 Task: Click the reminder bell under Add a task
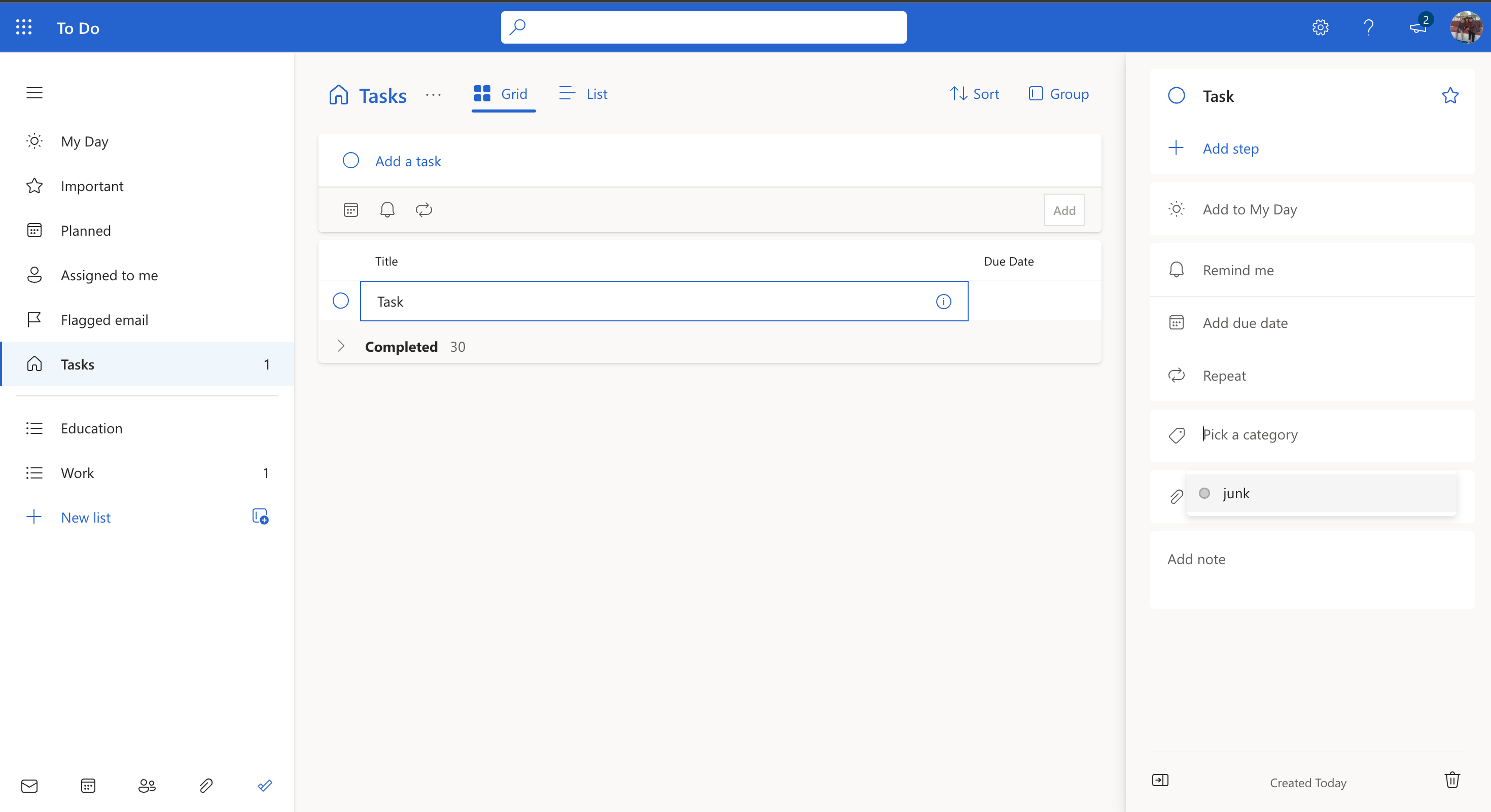pyautogui.click(x=387, y=209)
